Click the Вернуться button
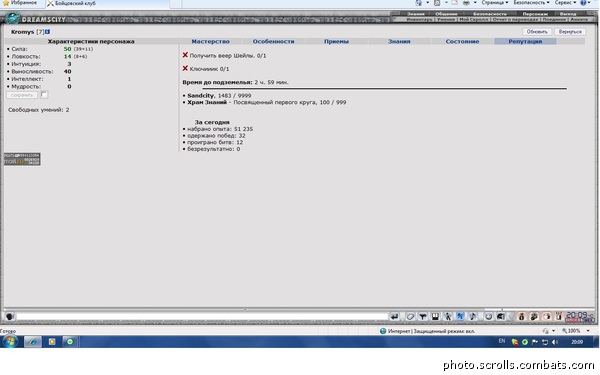Image resolution: width=600 pixels, height=375 pixels. [570, 32]
